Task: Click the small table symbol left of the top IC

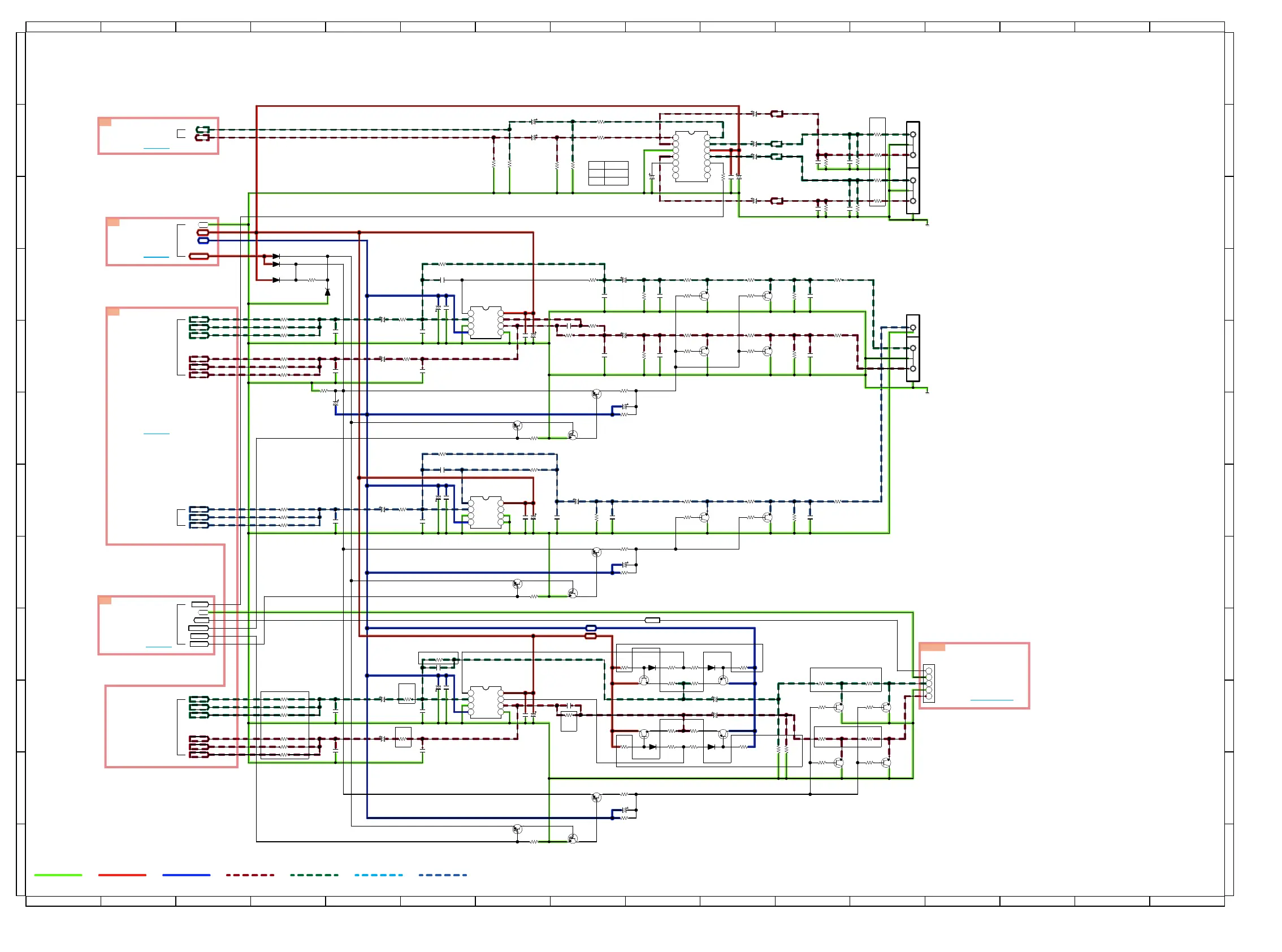Action: coord(608,174)
